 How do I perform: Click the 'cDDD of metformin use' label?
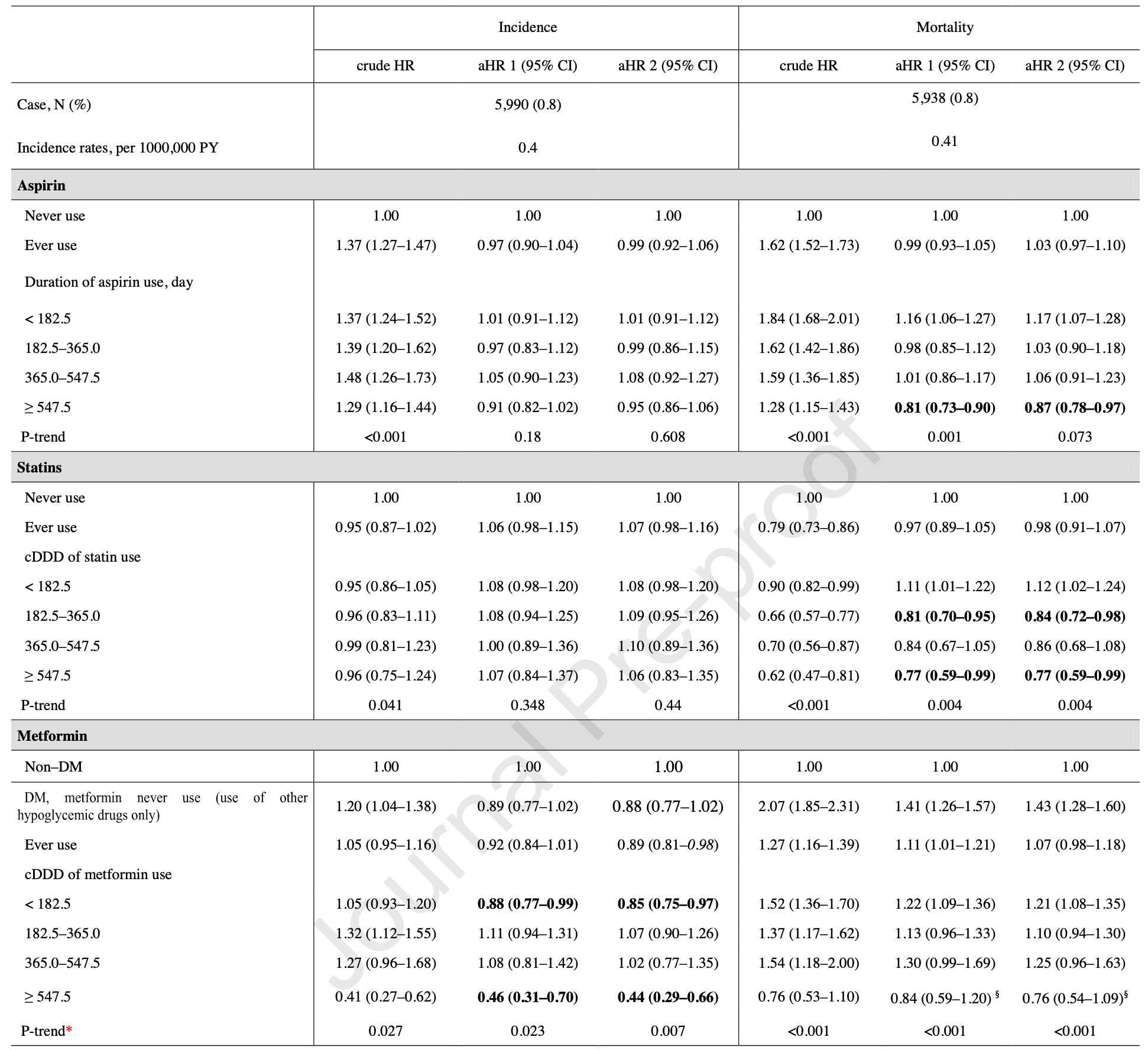point(98,874)
